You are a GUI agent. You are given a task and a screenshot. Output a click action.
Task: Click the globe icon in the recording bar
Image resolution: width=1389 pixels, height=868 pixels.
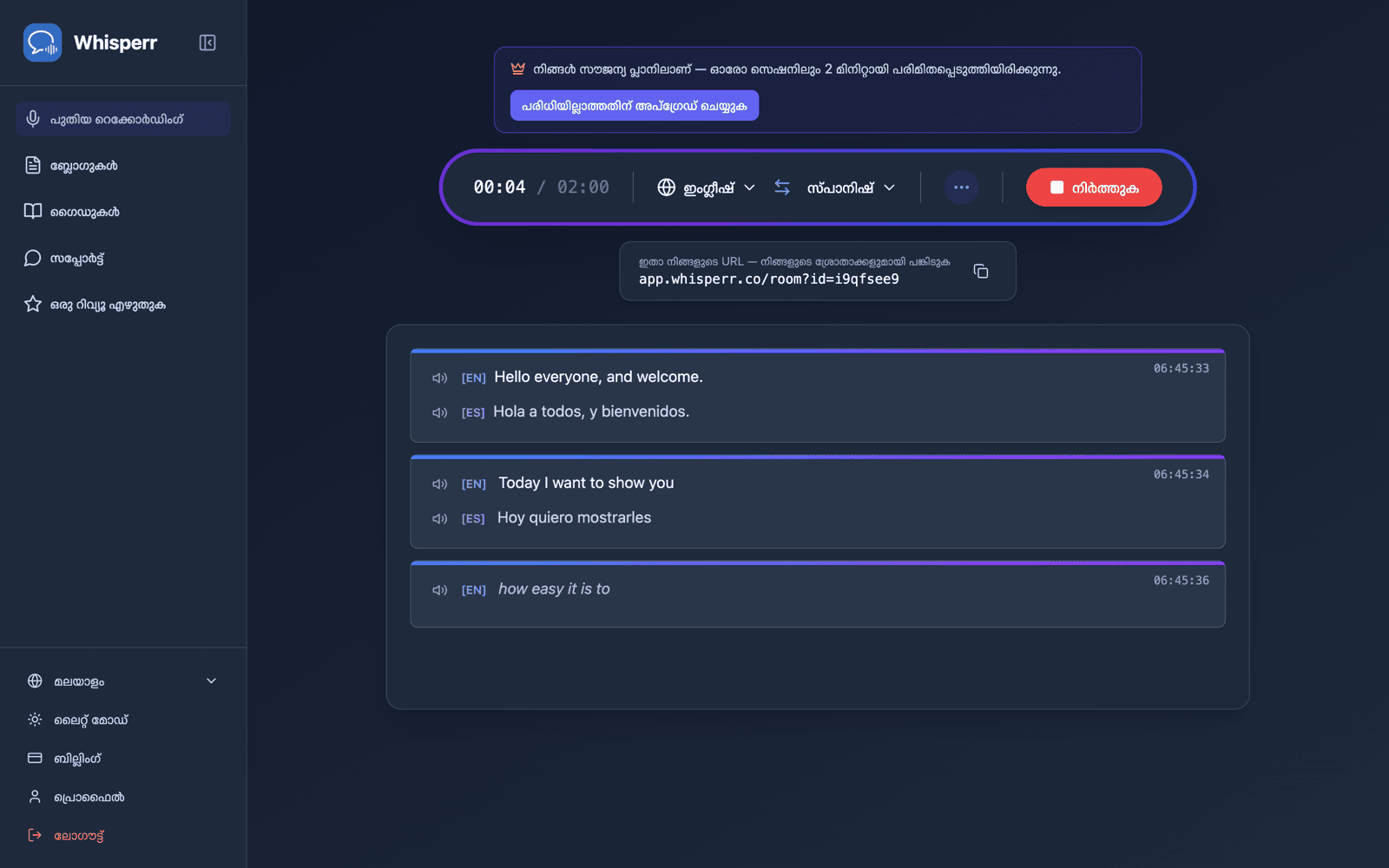click(x=666, y=187)
